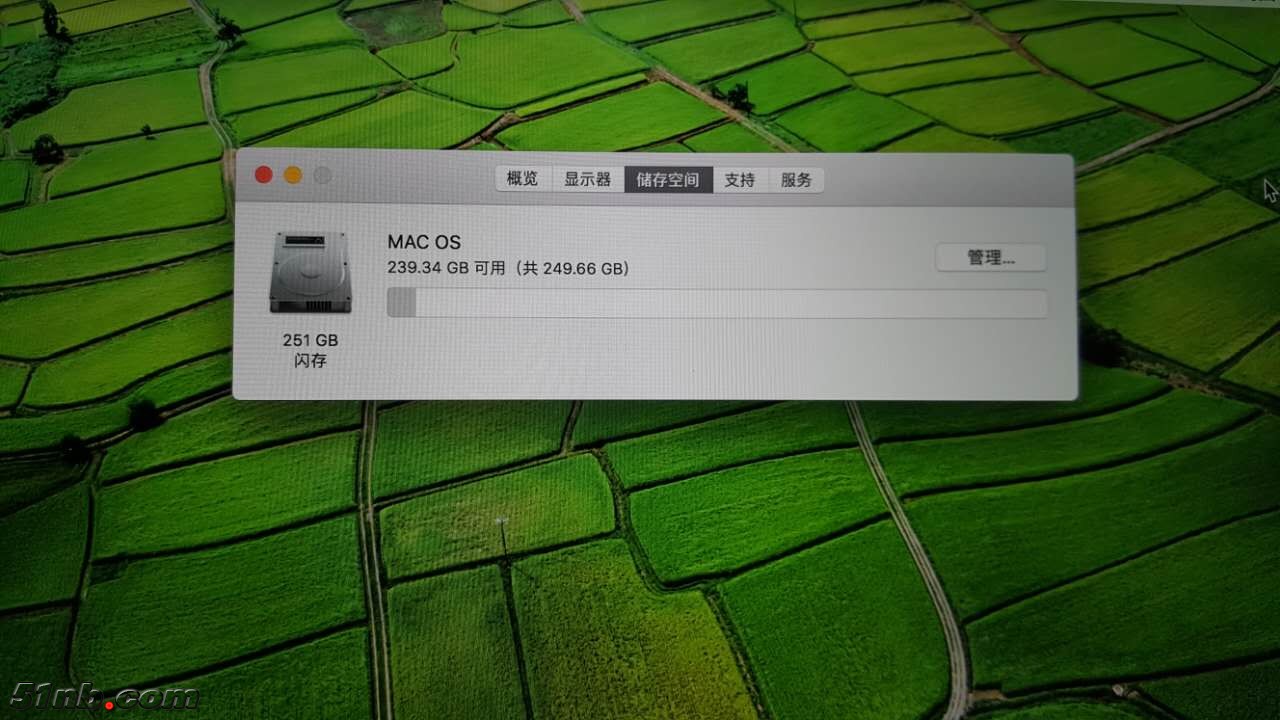
Task: Click the 251 GB label under disk icon
Action: point(310,340)
